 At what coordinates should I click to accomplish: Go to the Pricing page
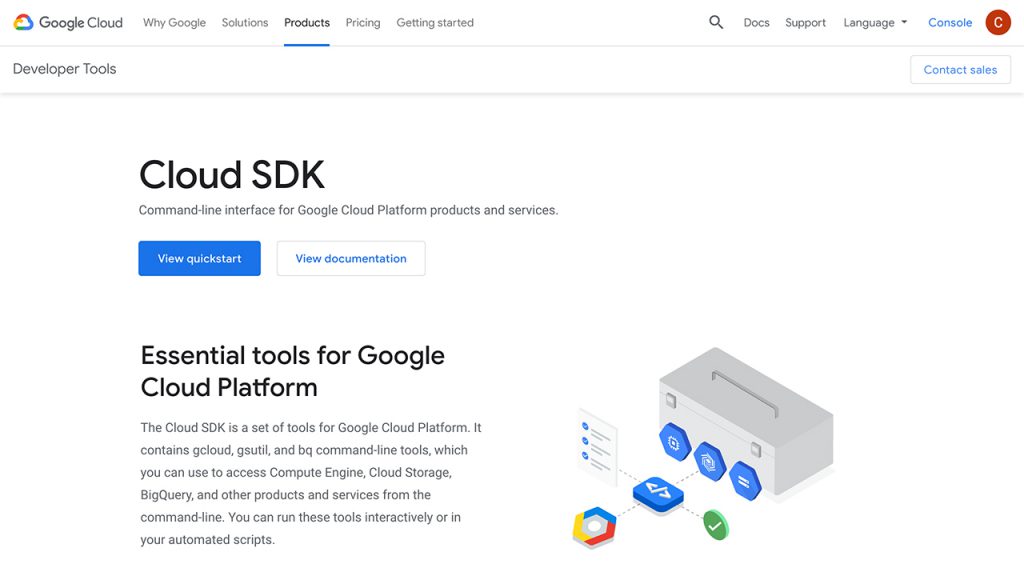click(363, 22)
